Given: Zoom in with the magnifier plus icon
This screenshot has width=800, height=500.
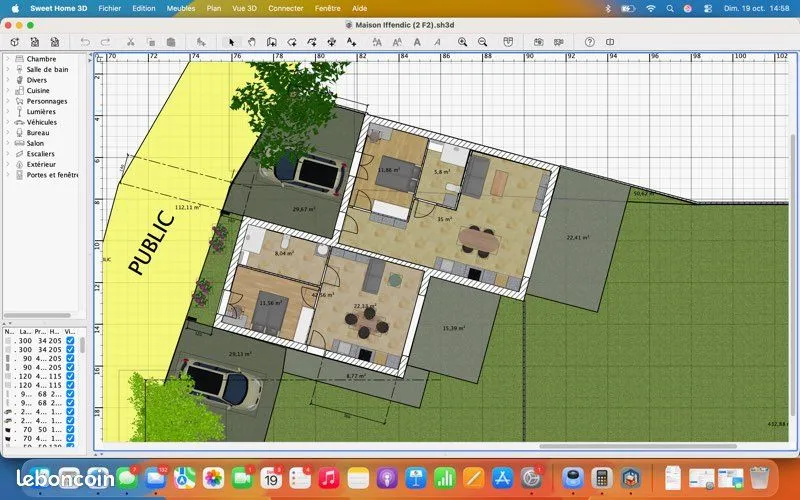Looking at the screenshot, I should click(x=462, y=42).
